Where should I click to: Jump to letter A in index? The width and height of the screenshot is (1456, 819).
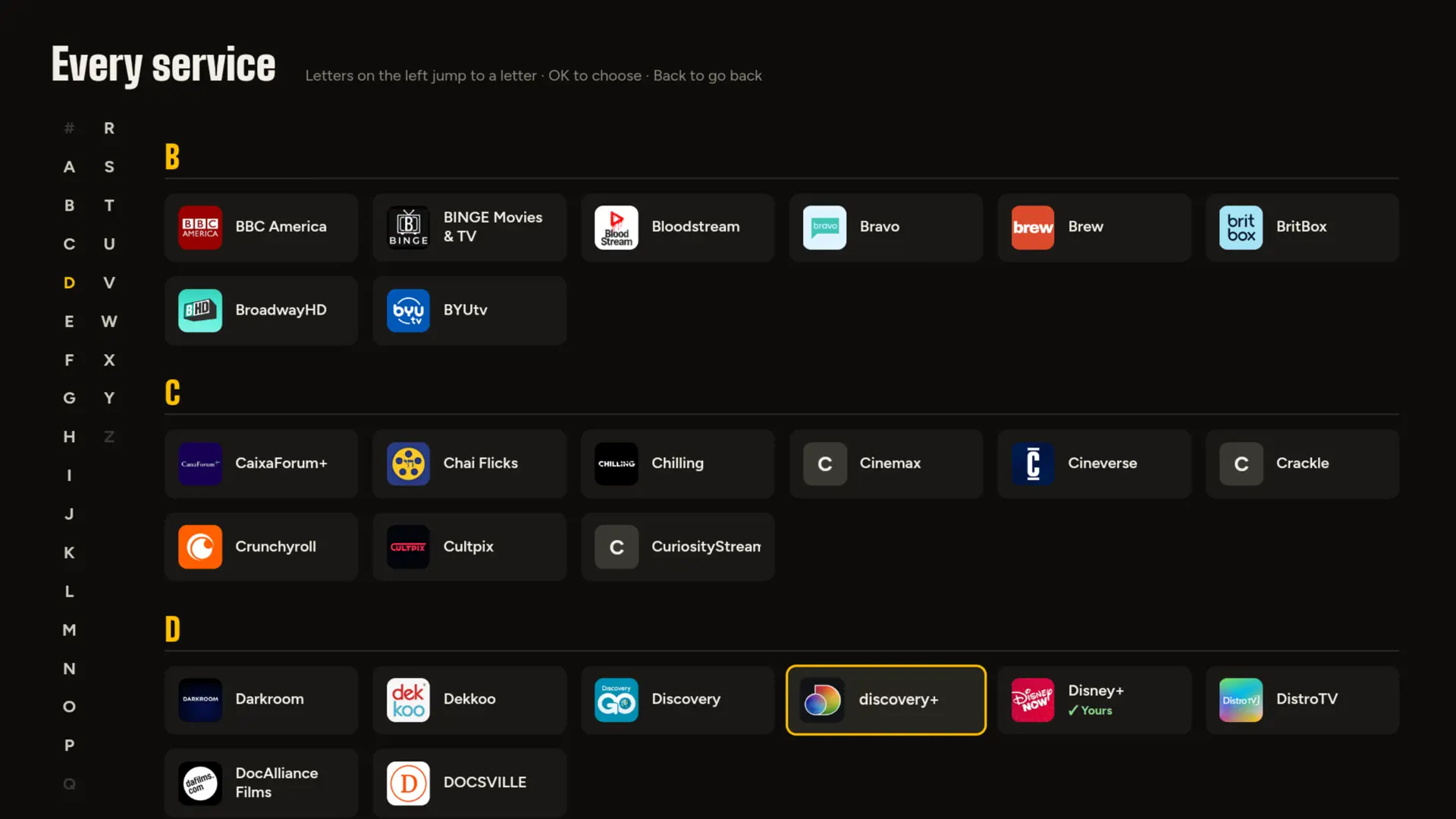[69, 167]
